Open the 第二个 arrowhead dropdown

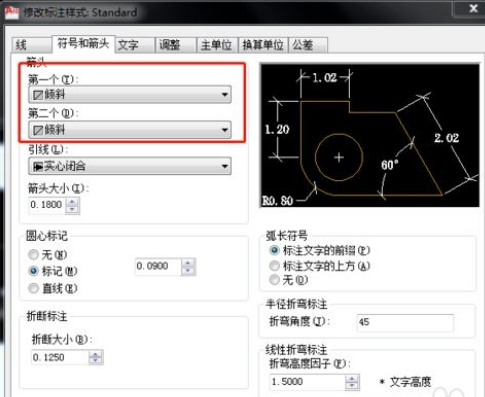tap(130, 130)
